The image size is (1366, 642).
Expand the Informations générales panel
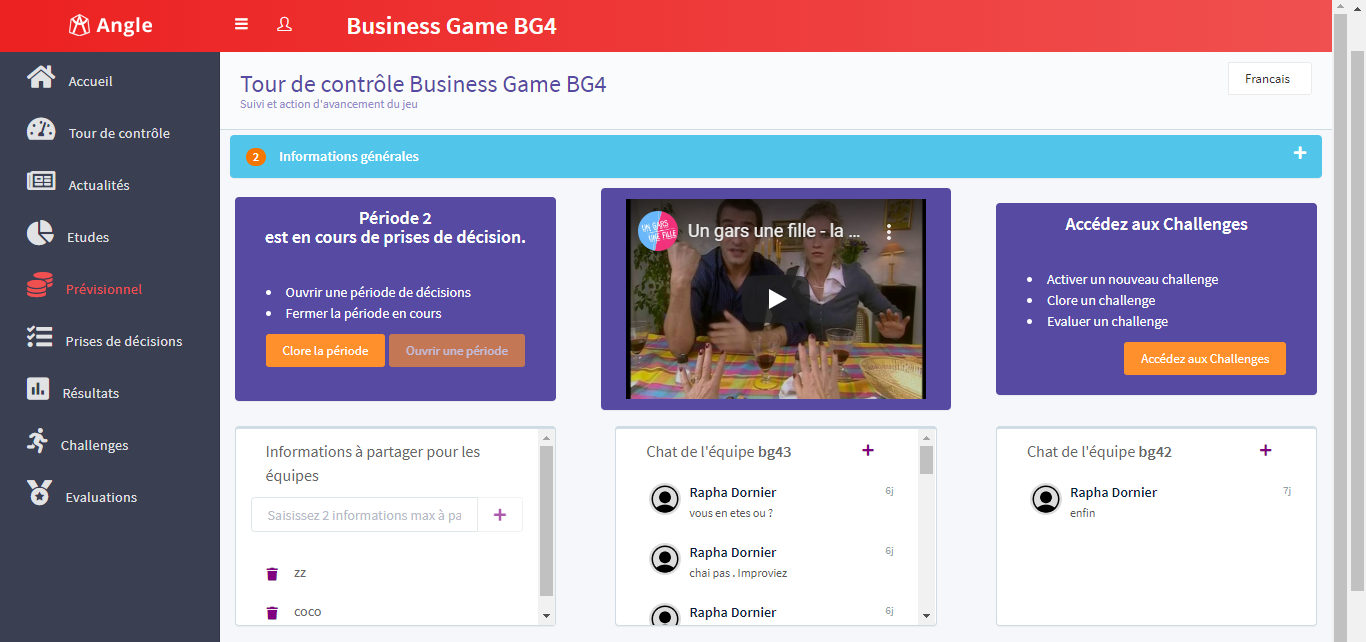(x=1299, y=154)
